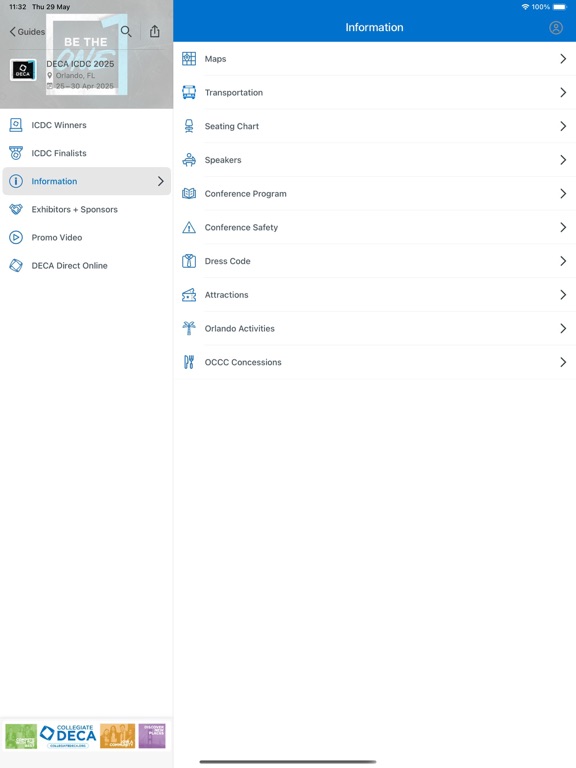Select the Conference Safety label
The width and height of the screenshot is (576, 768).
coord(241,227)
